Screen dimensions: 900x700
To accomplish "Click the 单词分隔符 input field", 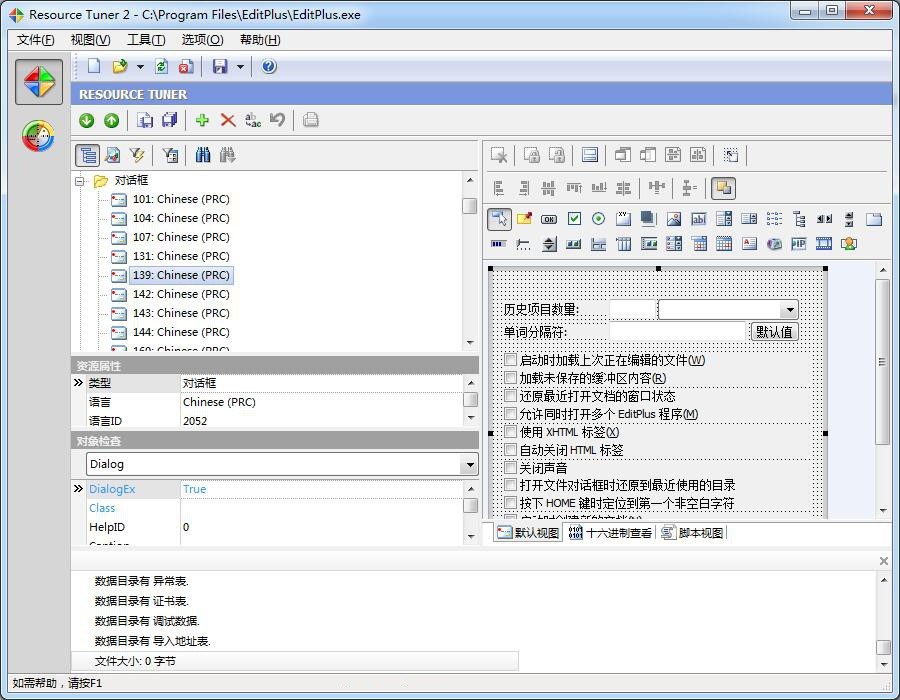I will (677, 331).
